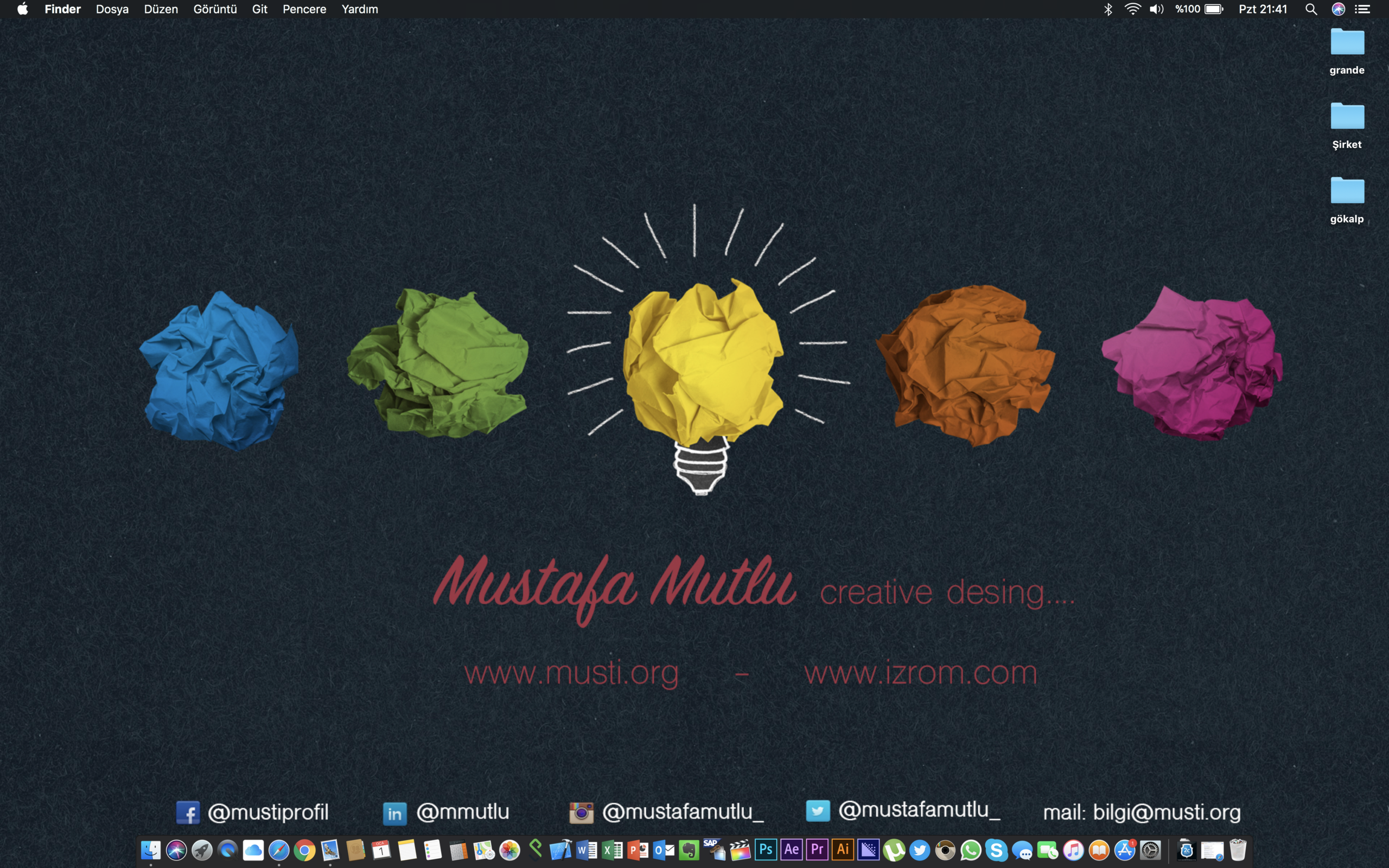1389x868 pixels.
Task: Open Evernote from the Dock
Action: coord(689,850)
